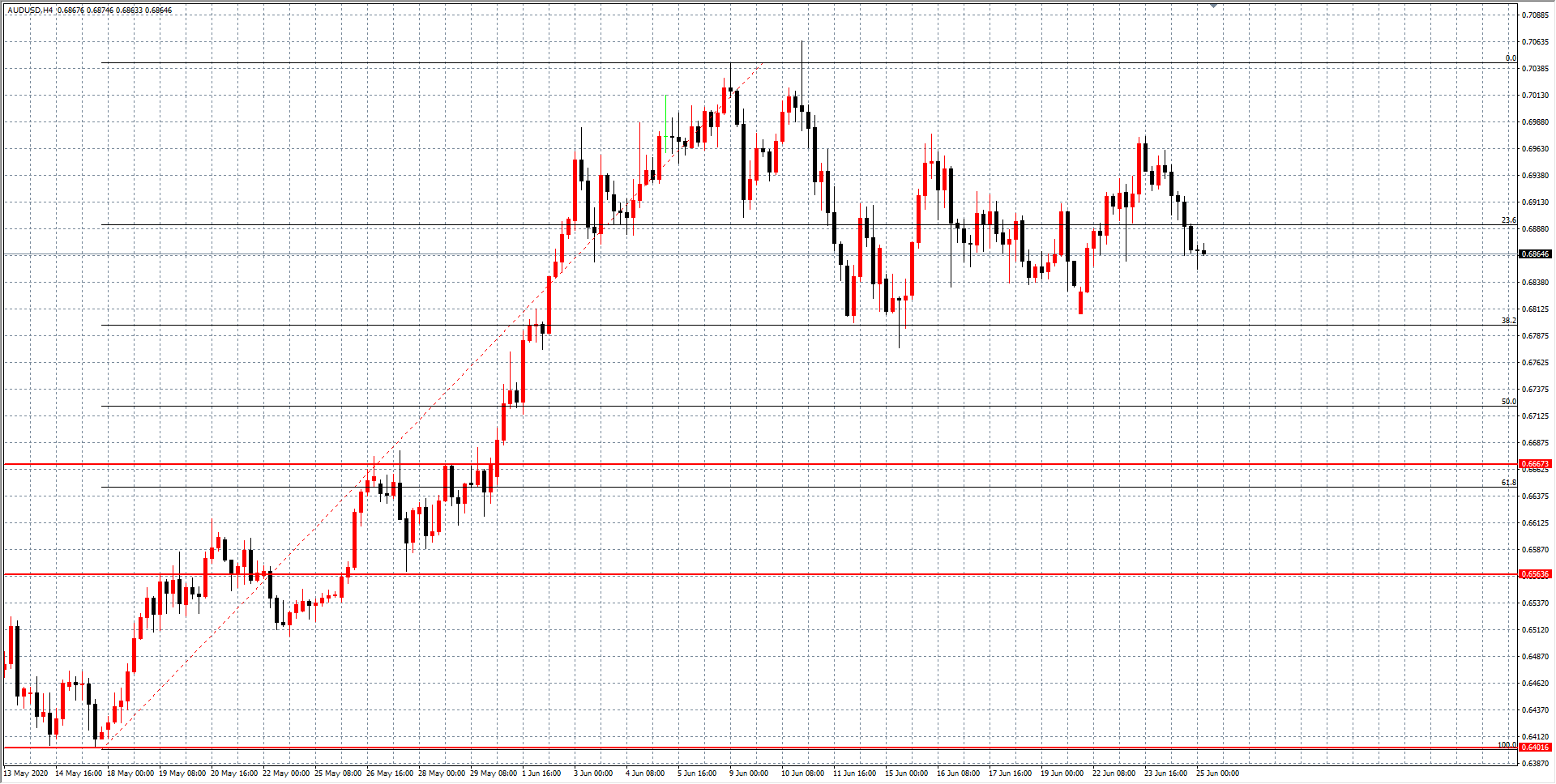Click the red 0.65636 price tag
Viewport: 1556px width, 784px height.
[1535, 574]
